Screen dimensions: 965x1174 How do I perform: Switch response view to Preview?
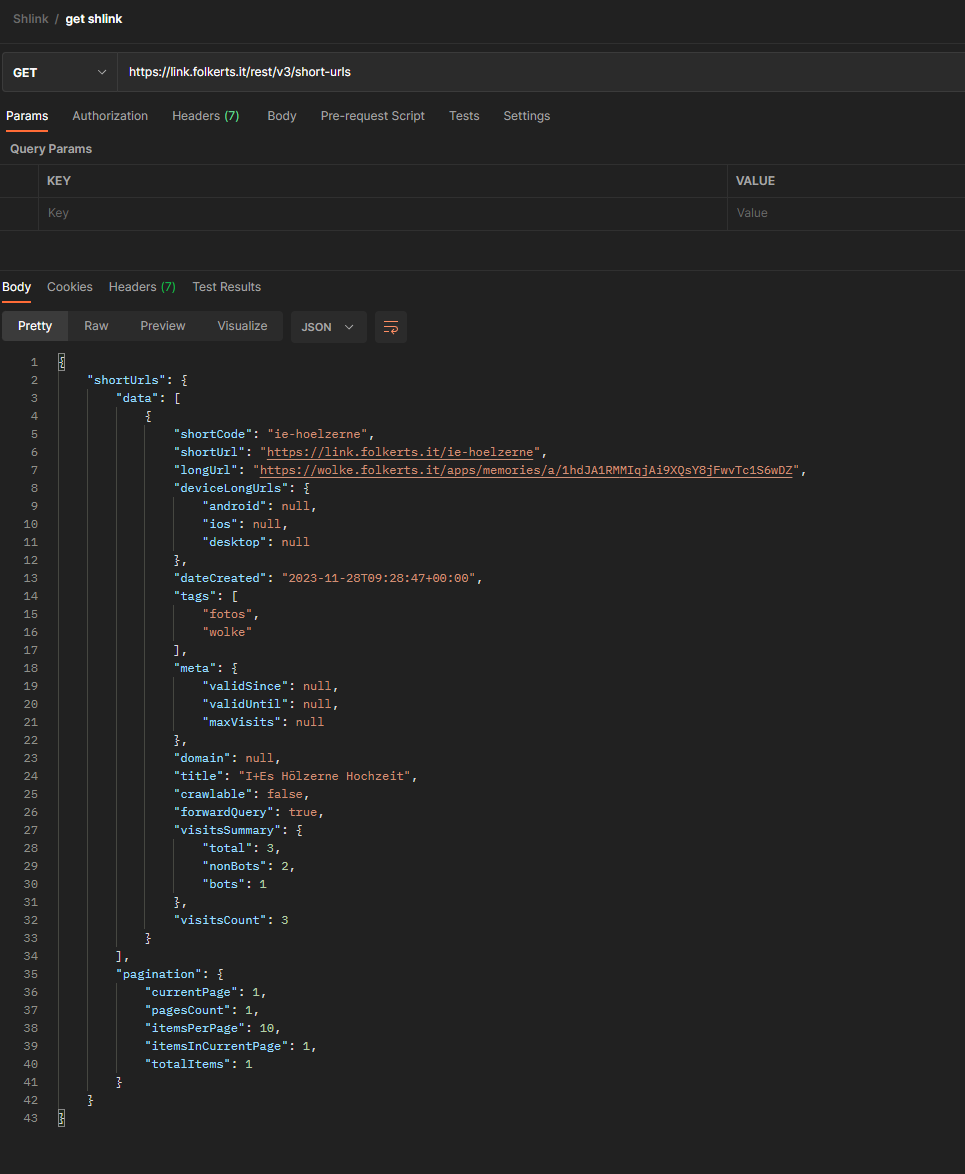(162, 326)
